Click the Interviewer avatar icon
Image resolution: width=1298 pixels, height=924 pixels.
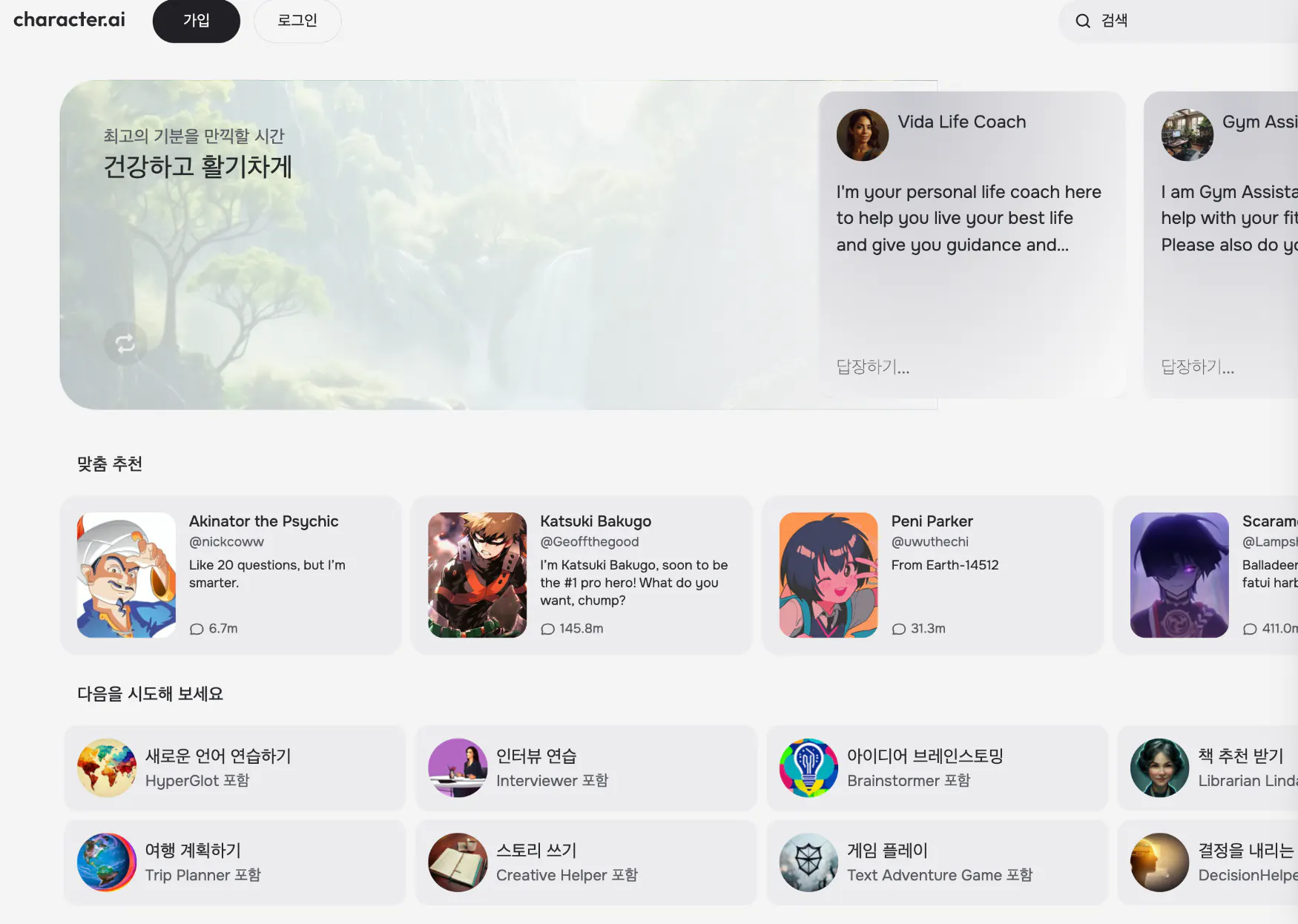[458, 768]
